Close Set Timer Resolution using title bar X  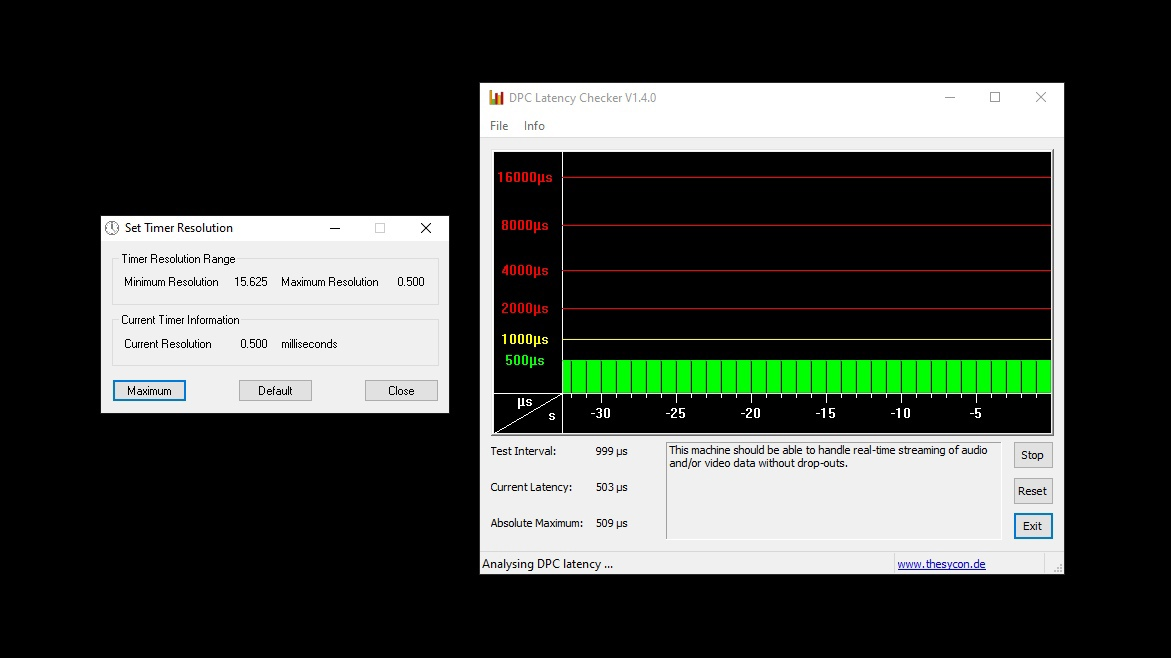tap(426, 228)
